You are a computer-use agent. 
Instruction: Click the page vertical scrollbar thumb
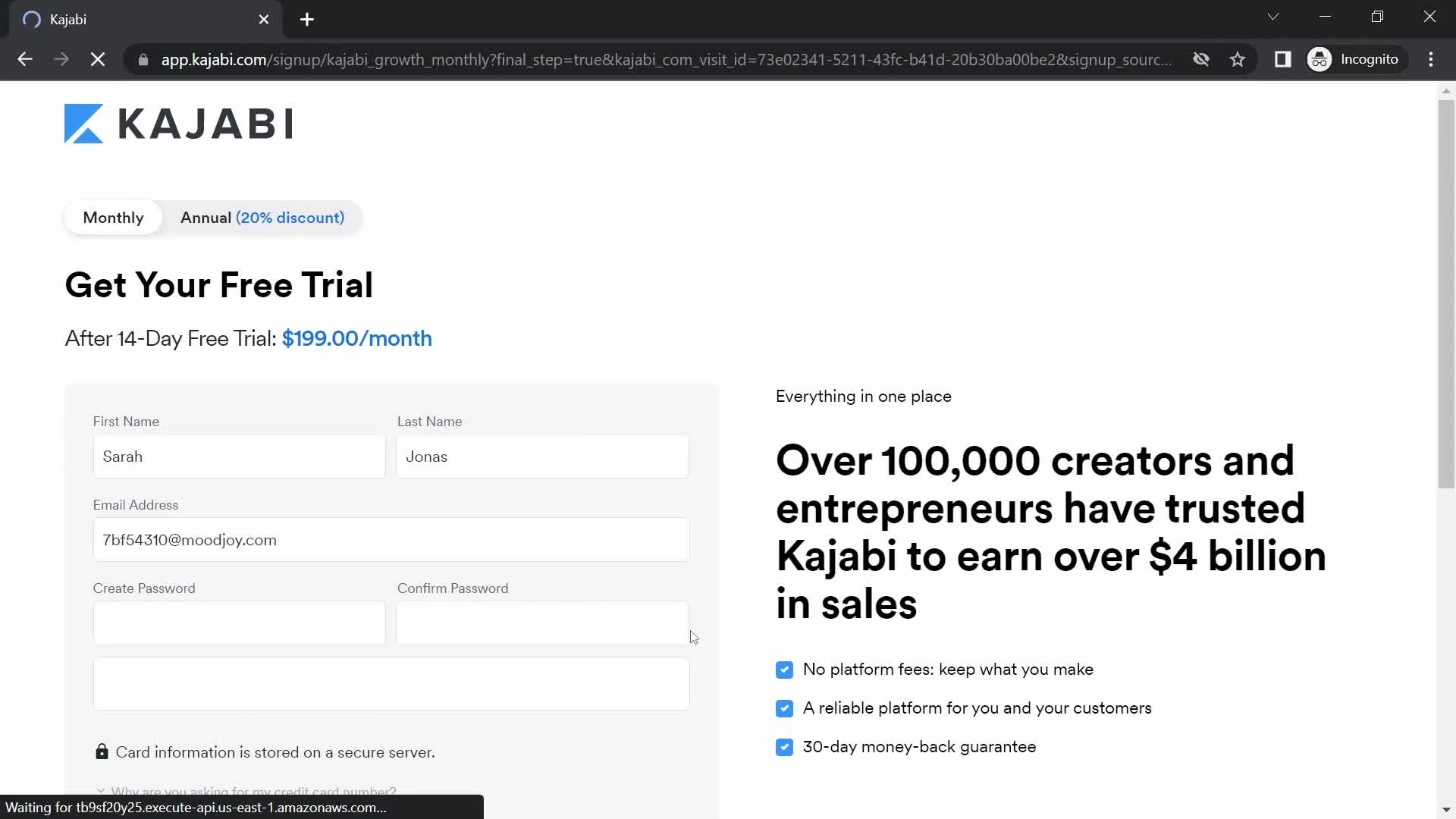click(1446, 294)
